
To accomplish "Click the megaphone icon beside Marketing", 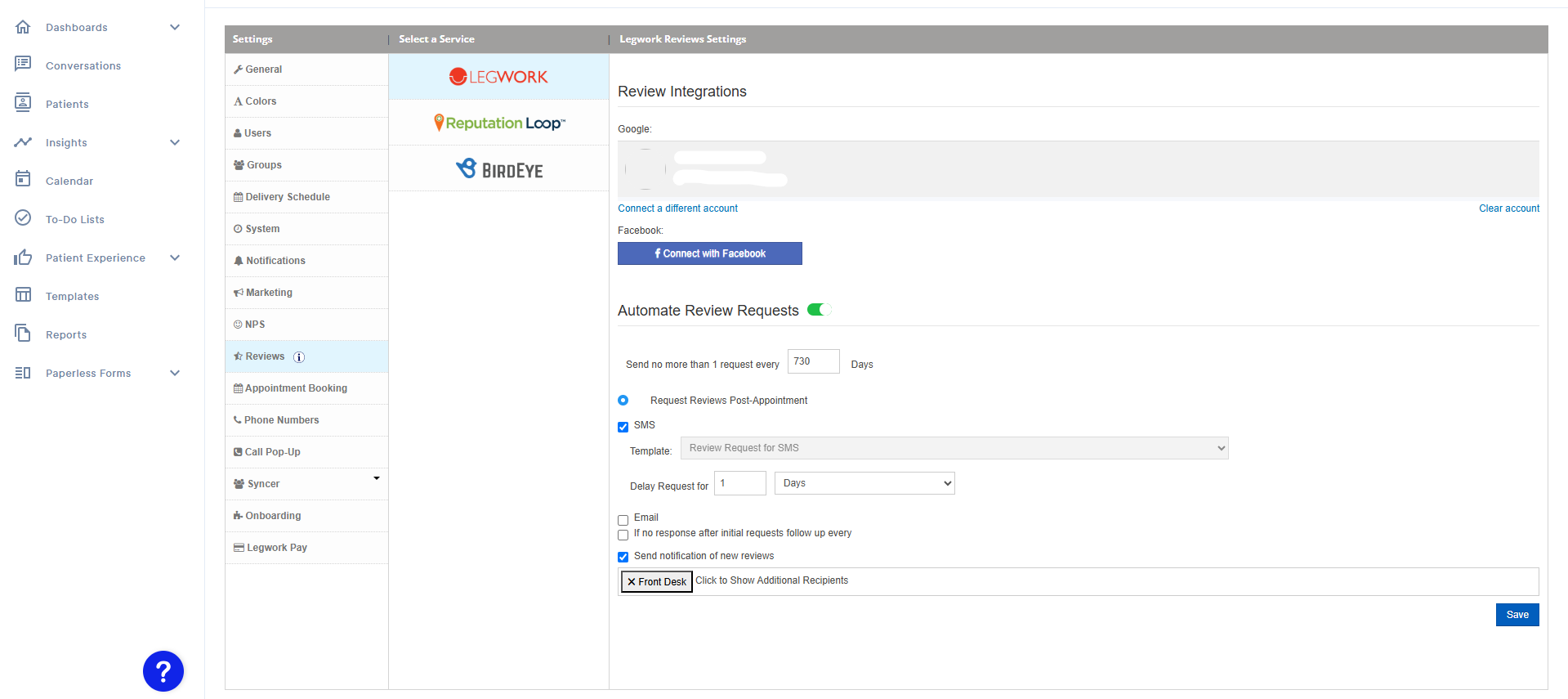I will click(239, 293).
